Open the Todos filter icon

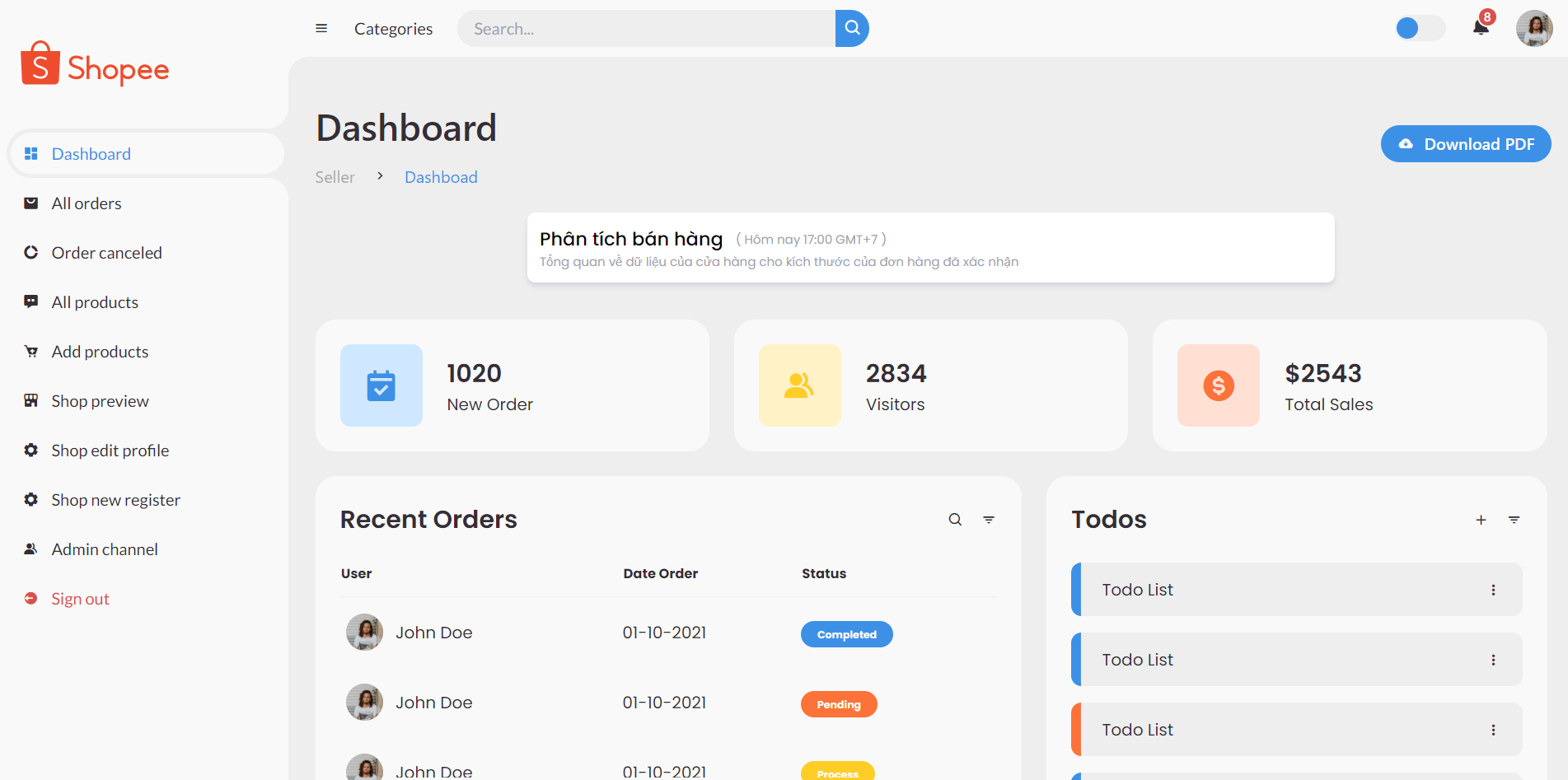(1514, 520)
